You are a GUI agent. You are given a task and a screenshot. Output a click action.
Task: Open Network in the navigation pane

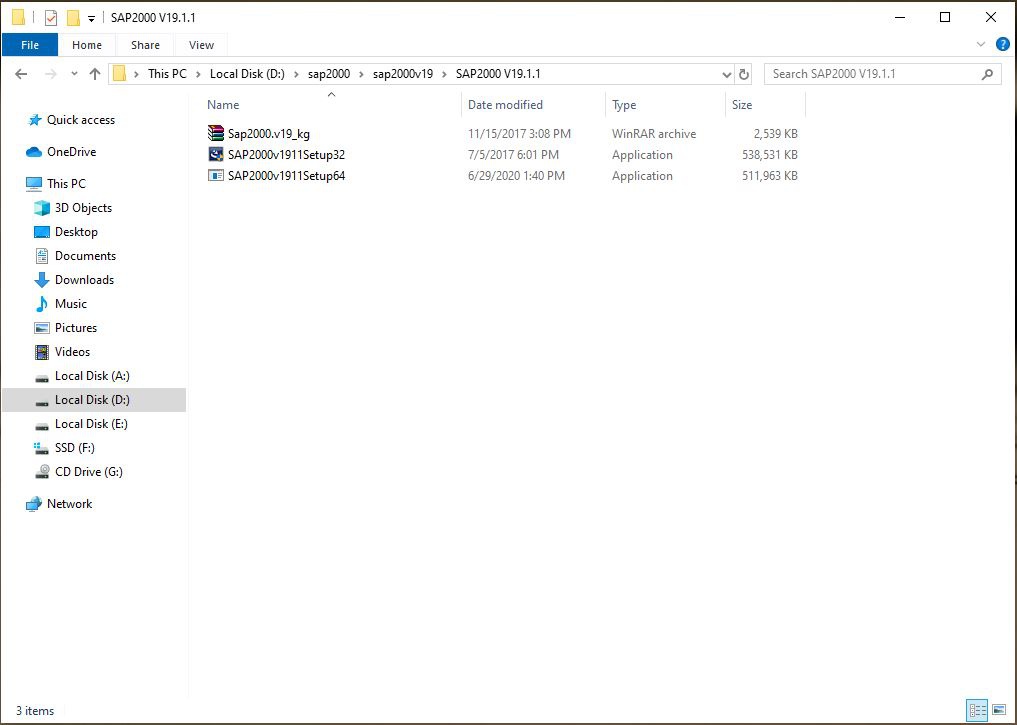click(x=69, y=504)
